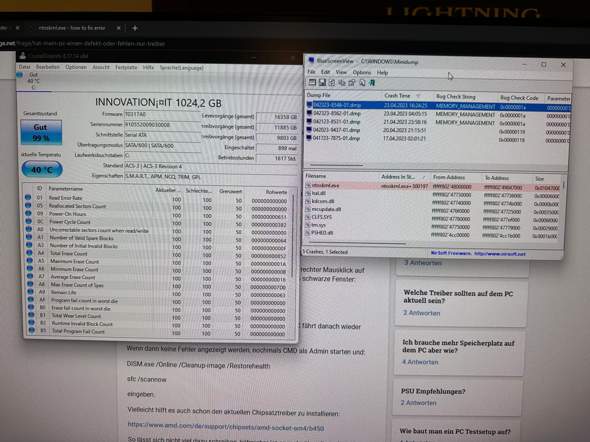Click the Gut 99 % health status button

pos(41,132)
